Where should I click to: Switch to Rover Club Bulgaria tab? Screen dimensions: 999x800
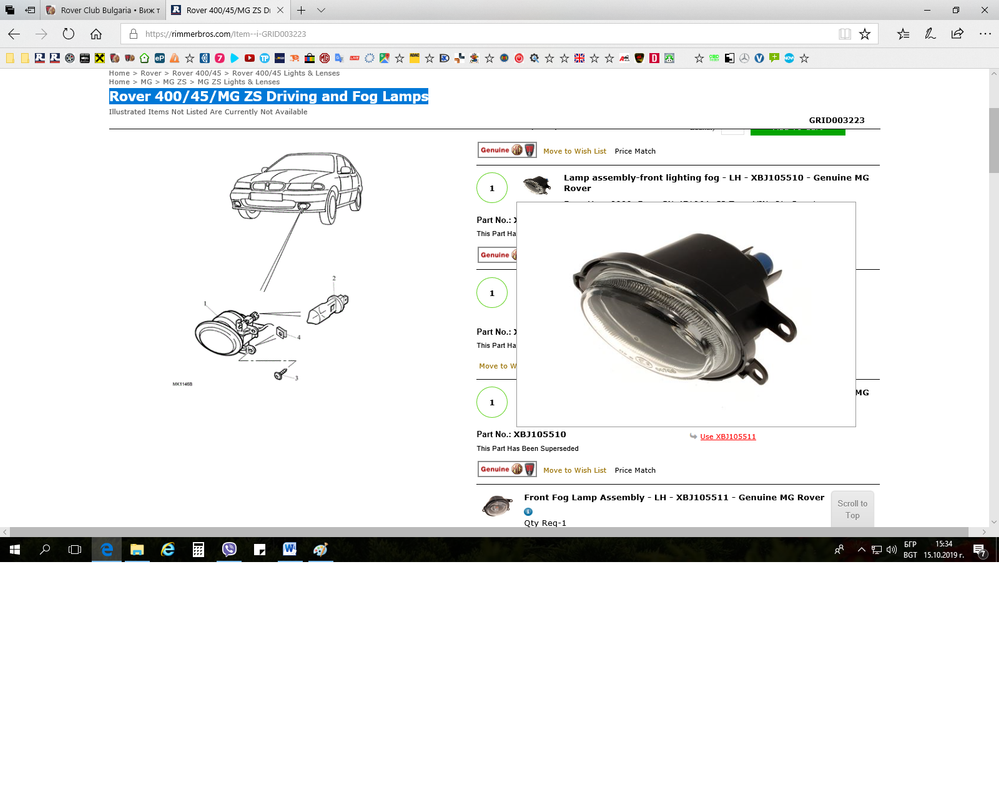coord(103,10)
